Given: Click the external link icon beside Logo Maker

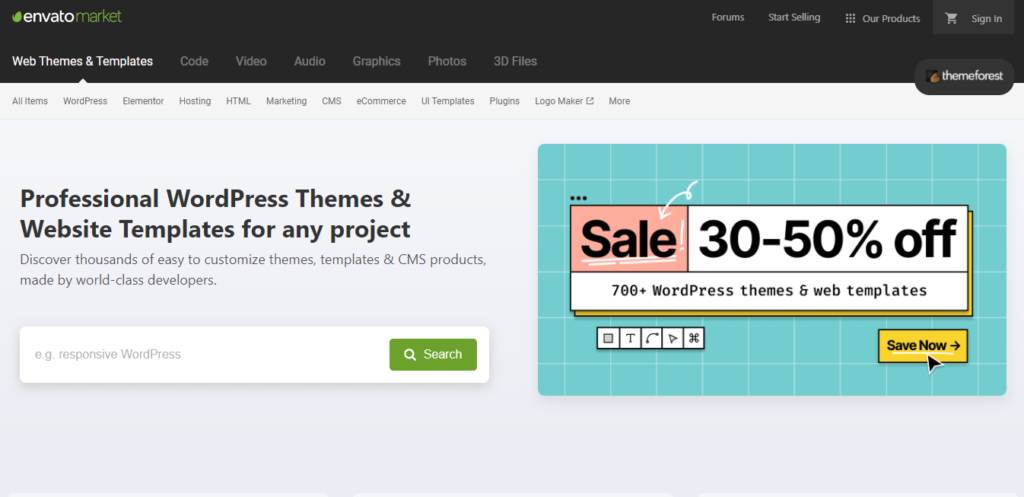Looking at the screenshot, I should point(590,101).
